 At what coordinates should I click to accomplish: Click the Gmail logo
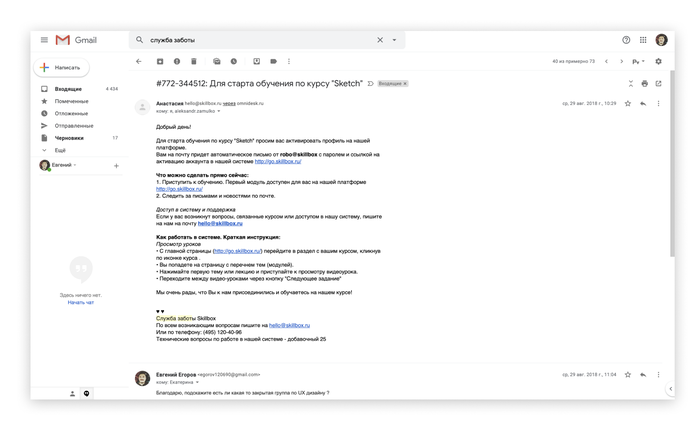pyautogui.click(x=76, y=40)
